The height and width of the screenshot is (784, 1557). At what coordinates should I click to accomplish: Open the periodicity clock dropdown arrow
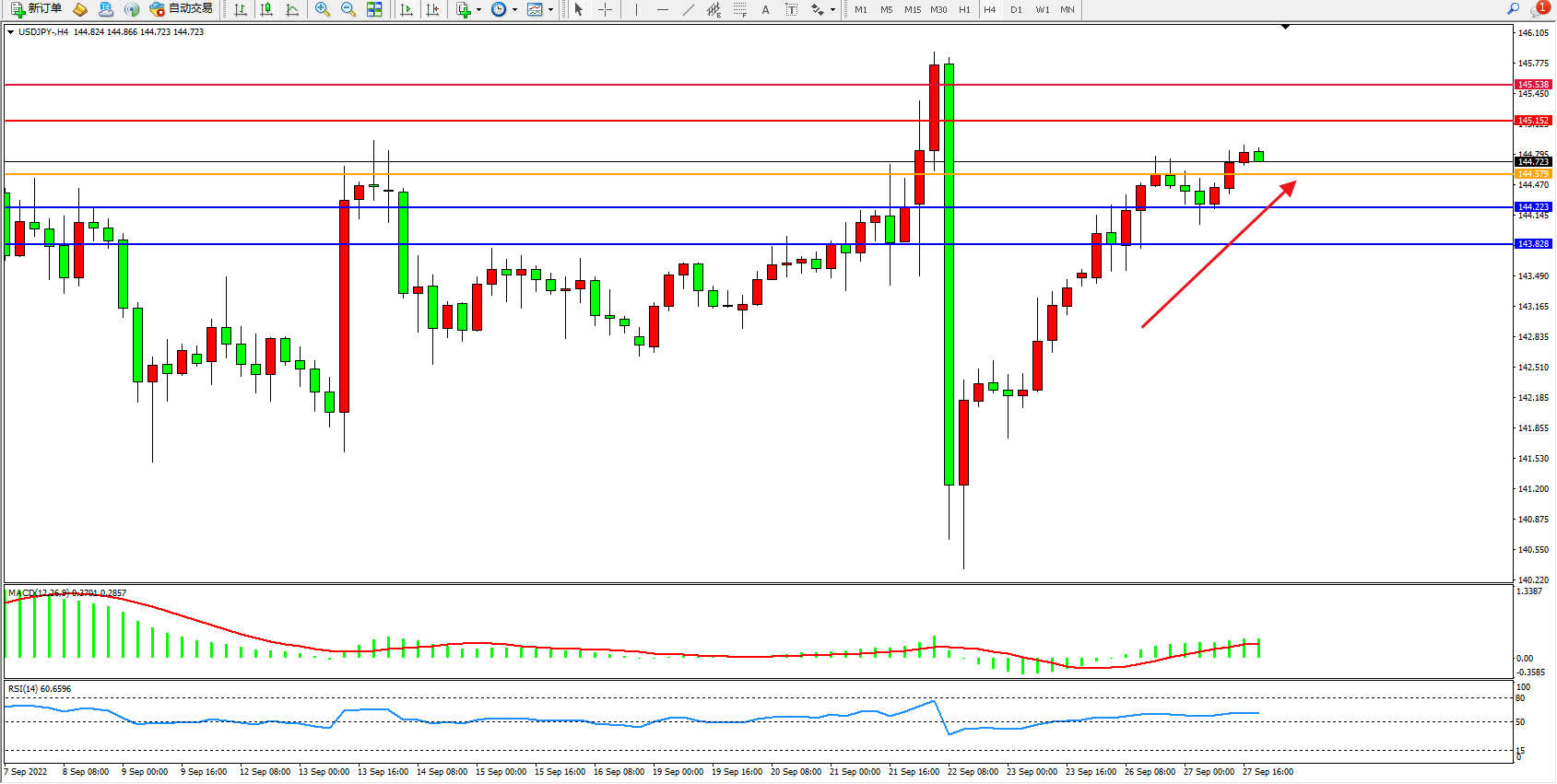pyautogui.click(x=514, y=10)
